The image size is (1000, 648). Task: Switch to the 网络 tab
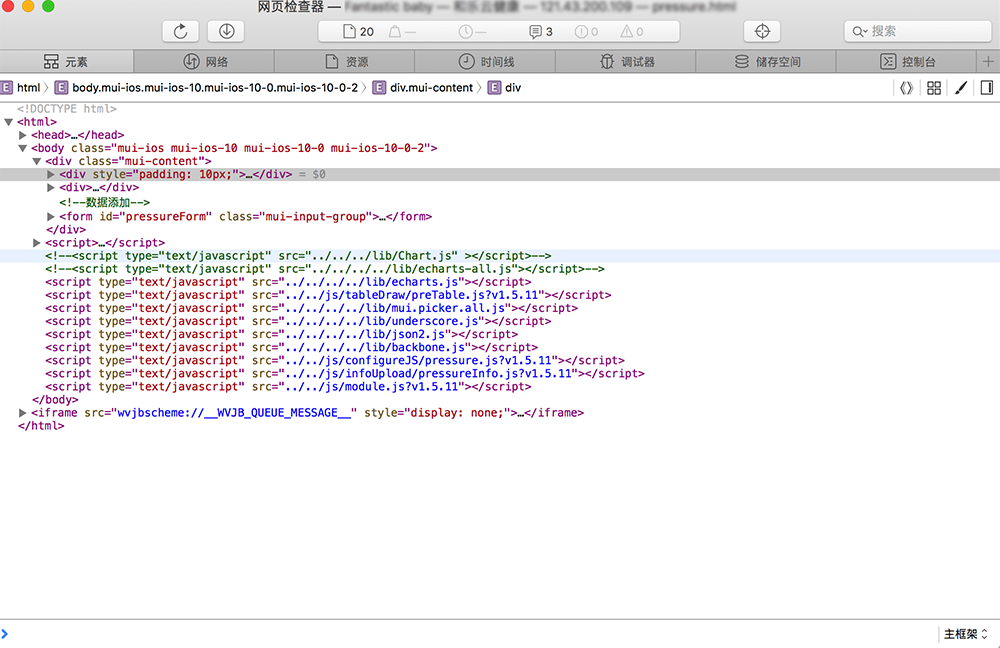tap(204, 62)
